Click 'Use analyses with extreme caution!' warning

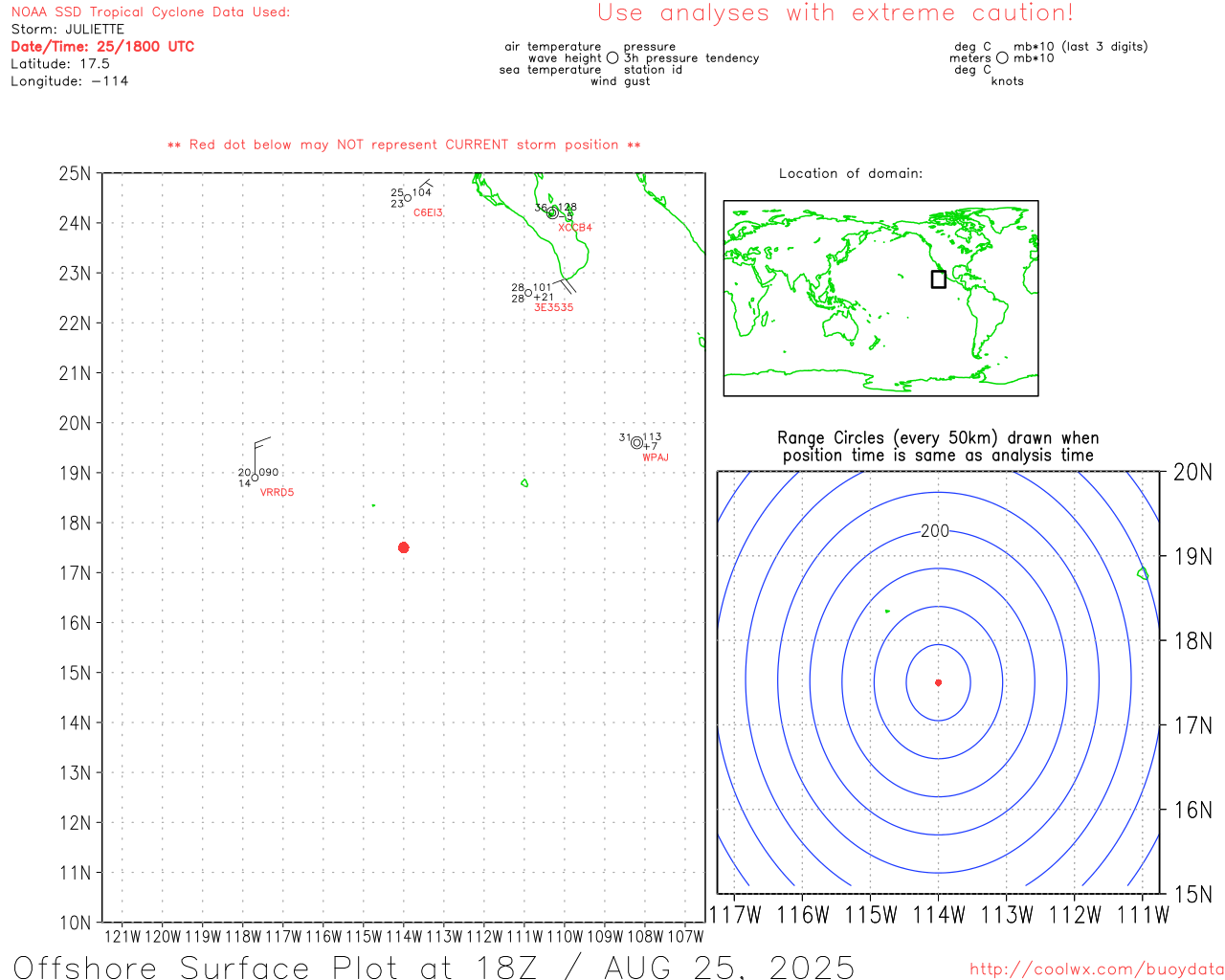[x=835, y=12]
